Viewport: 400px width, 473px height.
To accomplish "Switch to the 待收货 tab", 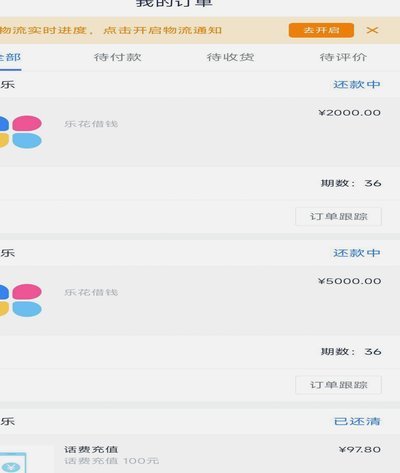I will pyautogui.click(x=230, y=57).
